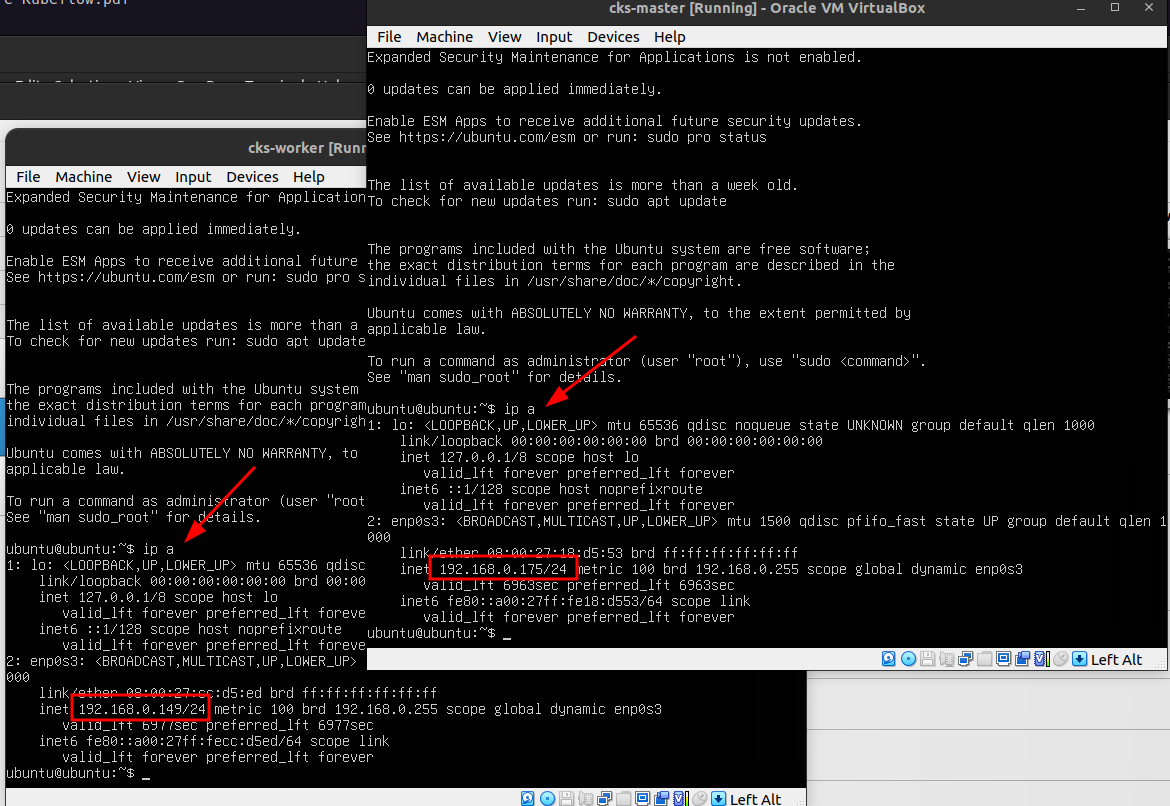Viewport: 1170px width, 806px height.
Task: Open Help menu in cks-master window
Action: pos(669,37)
